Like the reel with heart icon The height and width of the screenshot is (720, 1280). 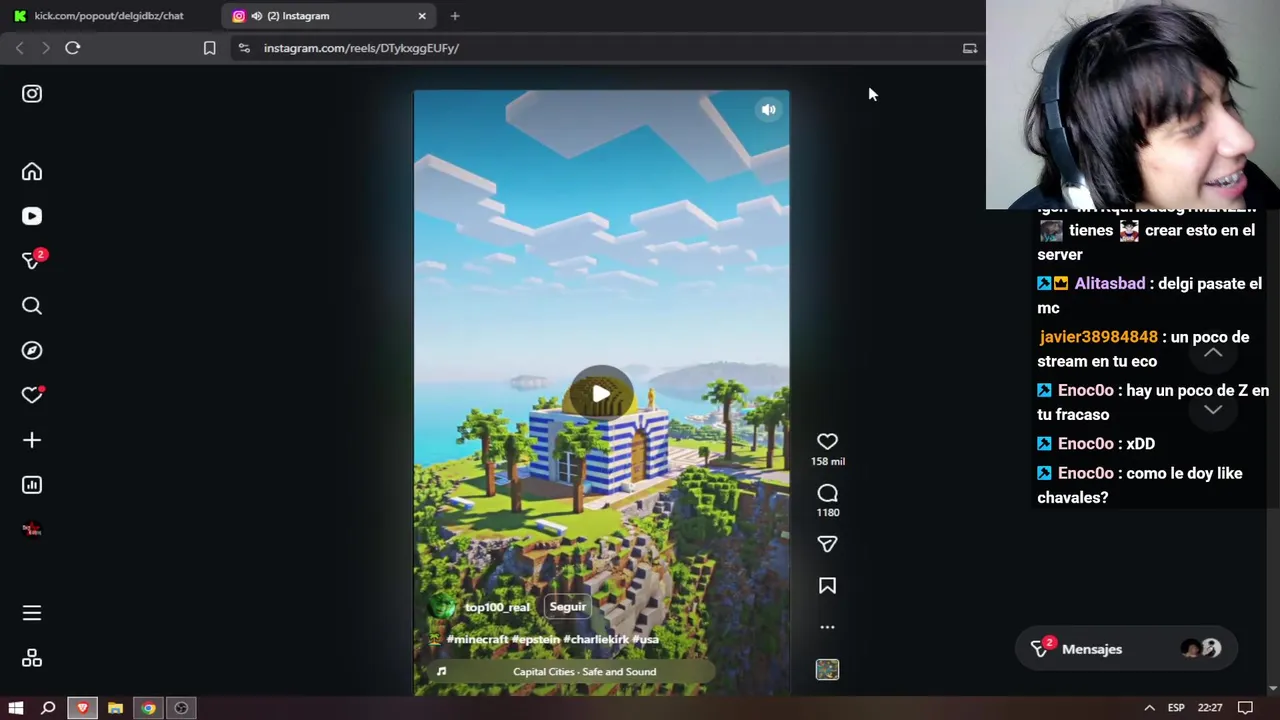point(827,441)
